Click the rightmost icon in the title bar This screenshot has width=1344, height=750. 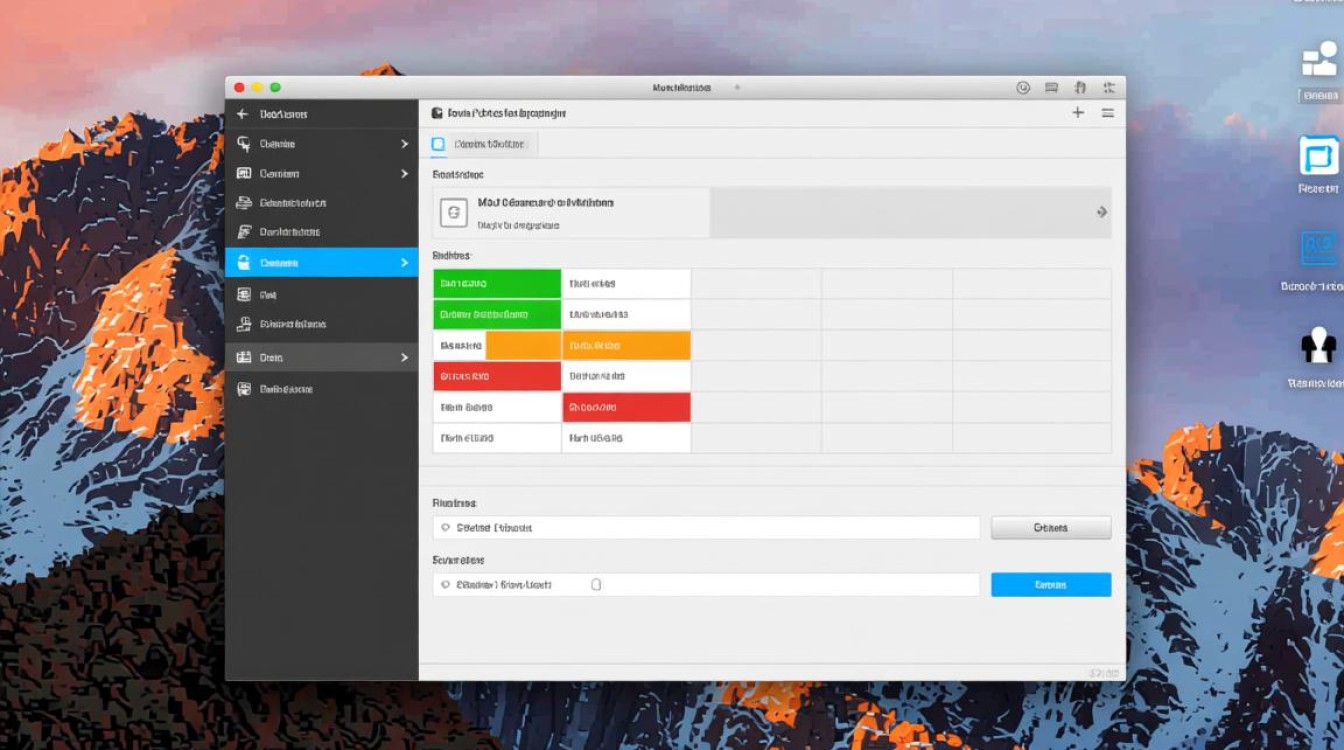[x=1108, y=88]
